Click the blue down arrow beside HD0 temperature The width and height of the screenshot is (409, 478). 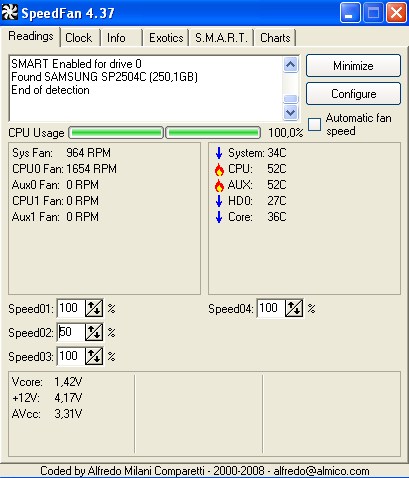(219, 201)
